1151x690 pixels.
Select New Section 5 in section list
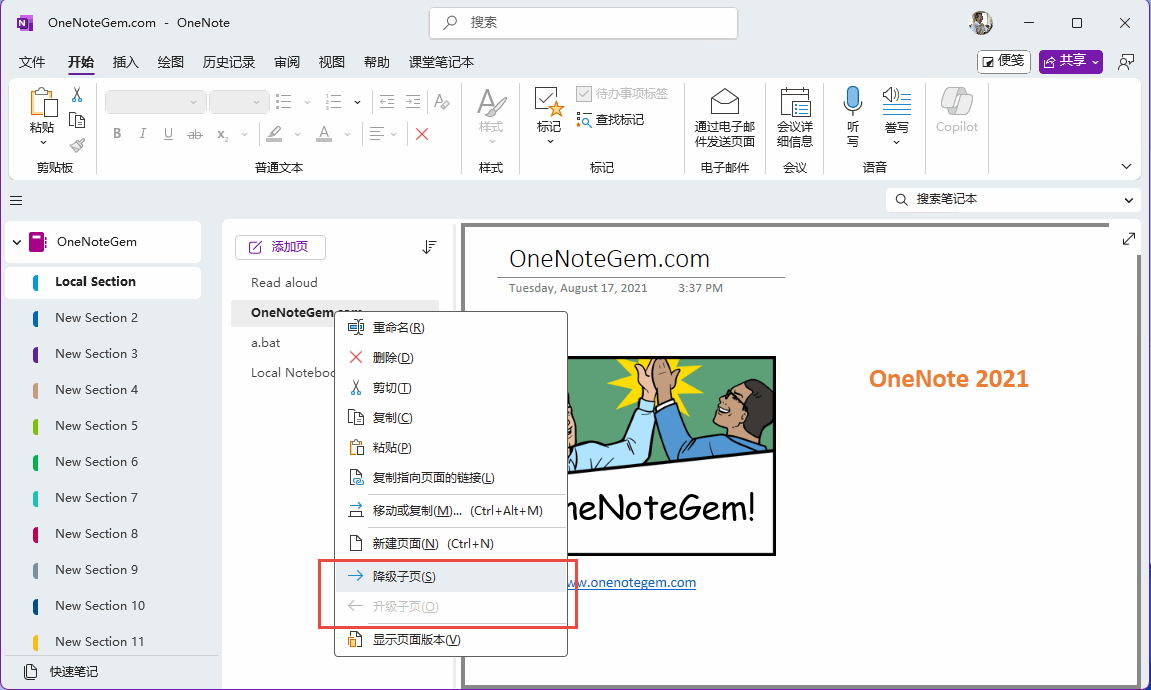(96, 426)
